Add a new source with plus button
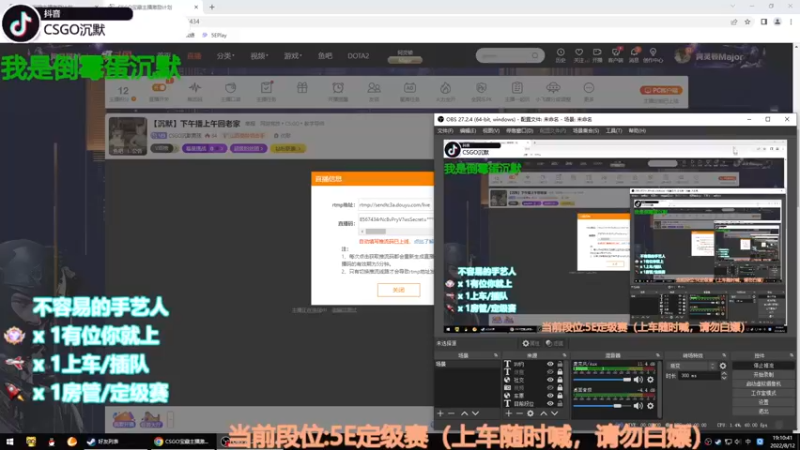 click(x=509, y=413)
